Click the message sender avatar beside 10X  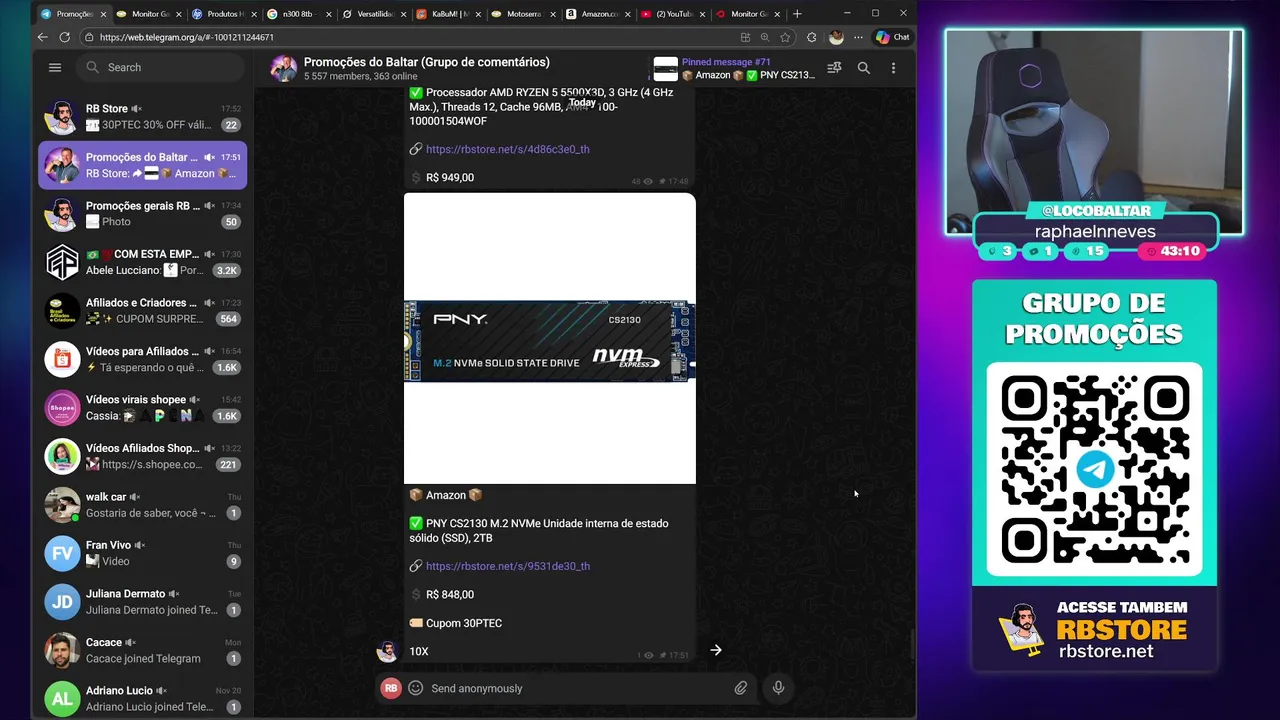[x=387, y=651]
